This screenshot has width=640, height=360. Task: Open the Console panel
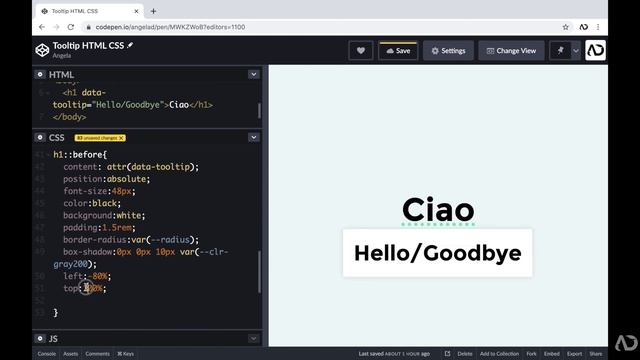[47, 354]
